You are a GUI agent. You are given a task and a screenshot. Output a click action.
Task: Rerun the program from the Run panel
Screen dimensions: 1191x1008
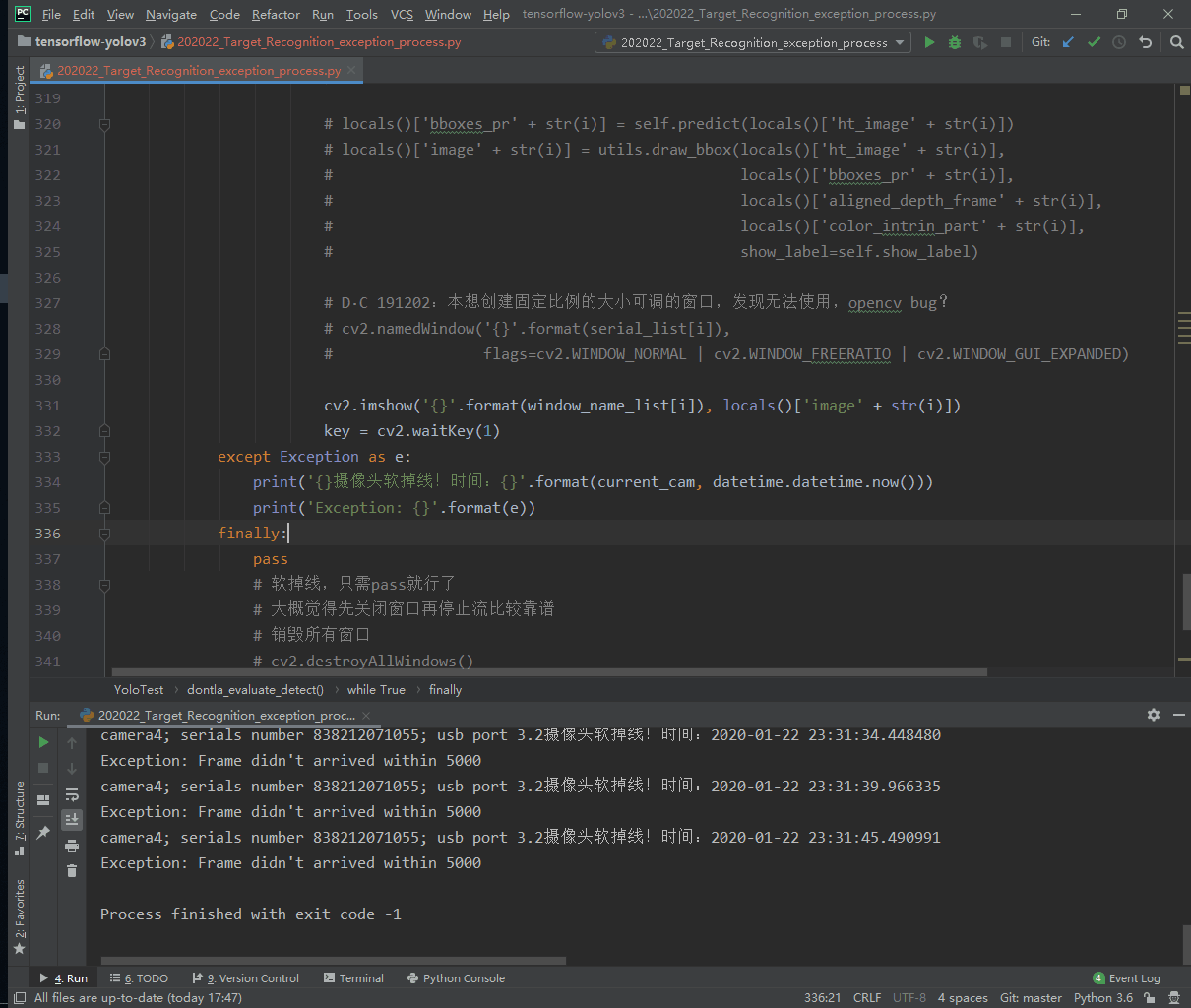(44, 741)
